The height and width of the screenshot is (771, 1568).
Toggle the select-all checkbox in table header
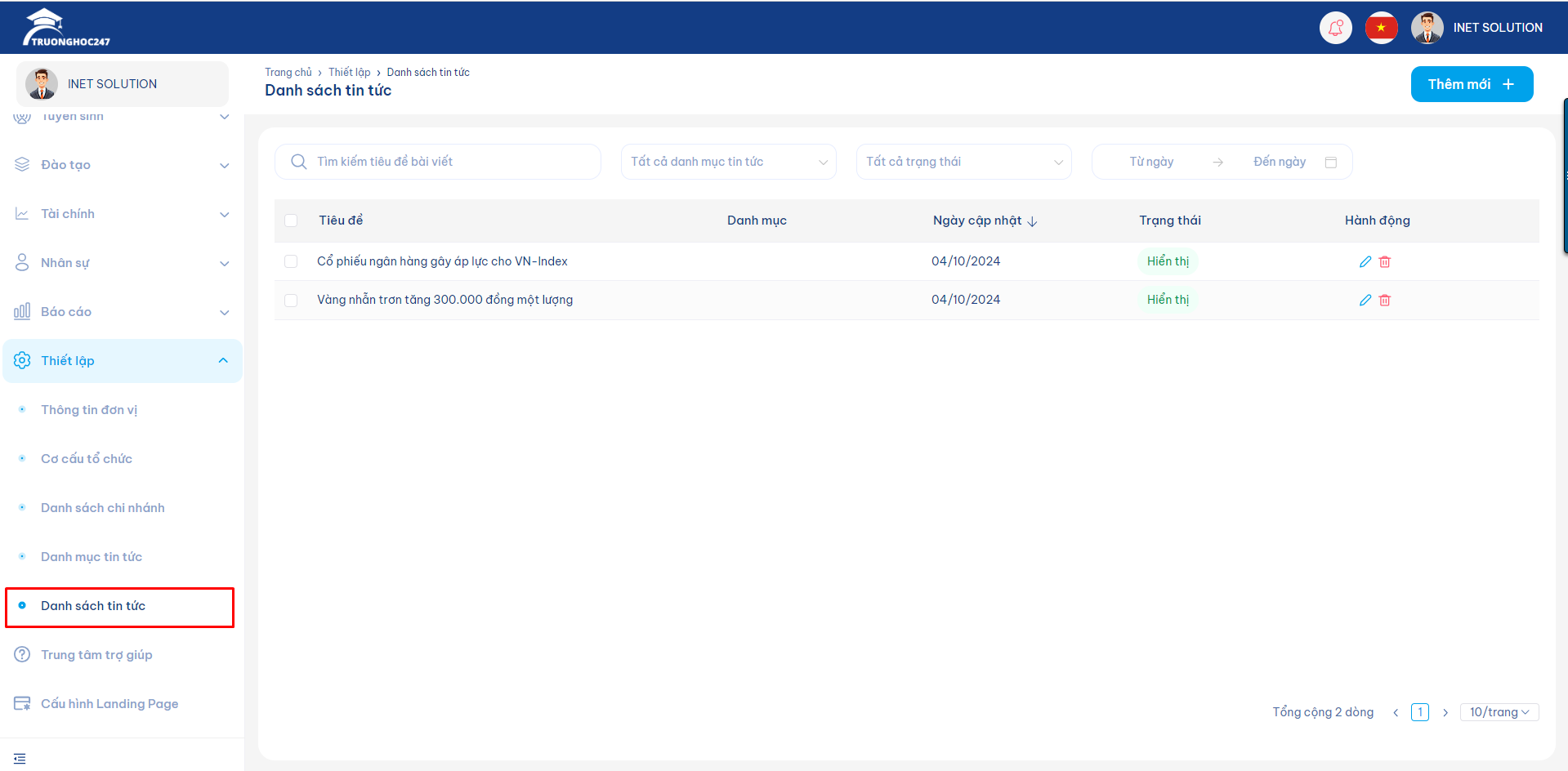pos(291,221)
